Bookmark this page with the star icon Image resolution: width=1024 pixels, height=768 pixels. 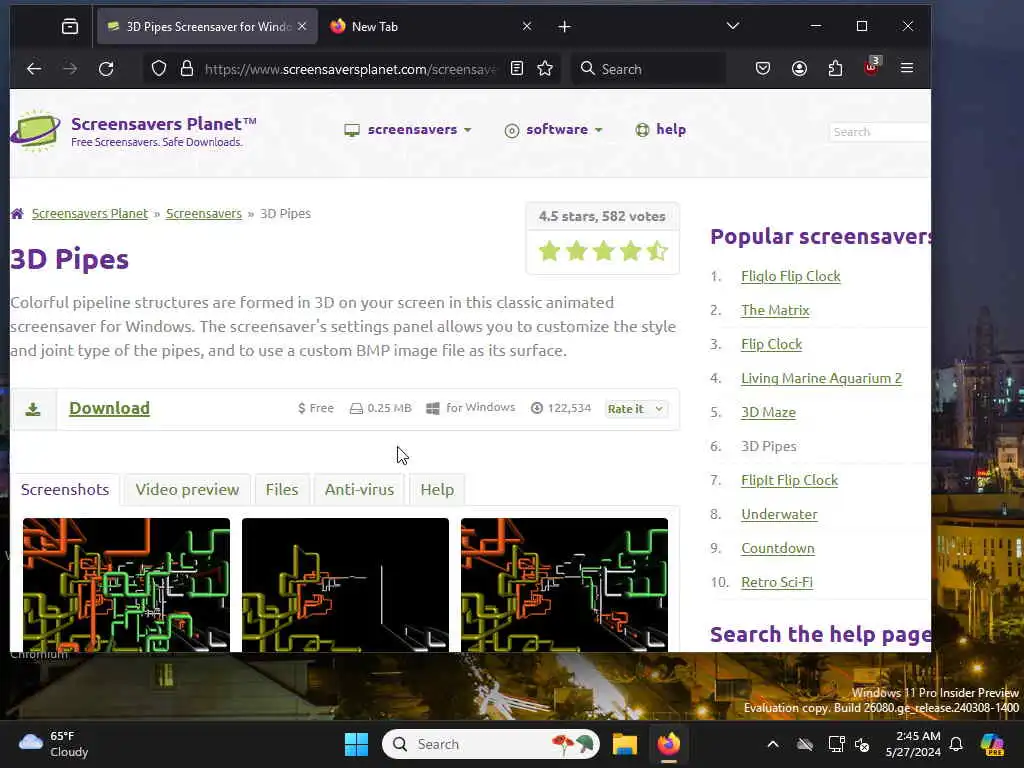coord(545,69)
